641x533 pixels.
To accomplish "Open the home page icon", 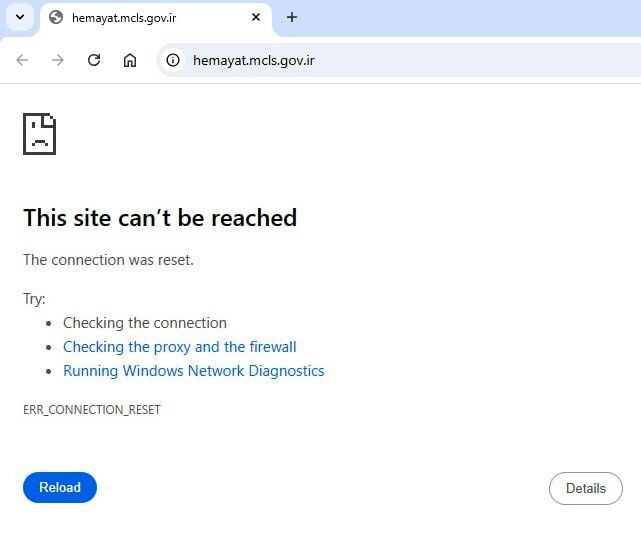I will tap(130, 60).
